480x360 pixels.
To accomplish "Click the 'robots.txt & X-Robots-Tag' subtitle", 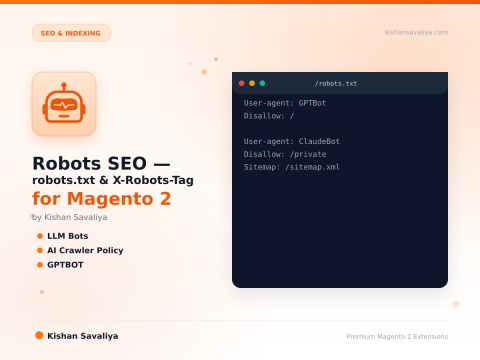I will tap(113, 180).
